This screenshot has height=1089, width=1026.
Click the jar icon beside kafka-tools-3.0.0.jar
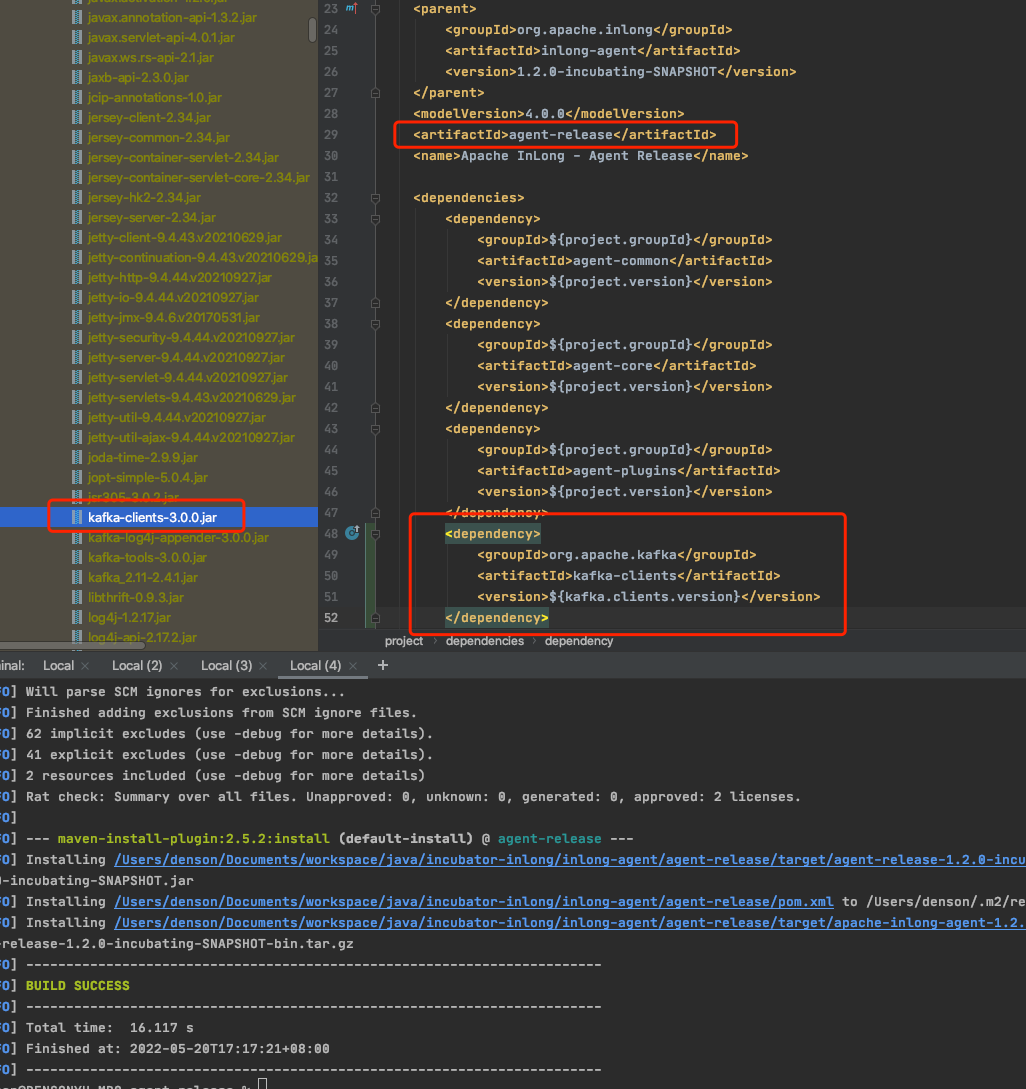pos(77,557)
